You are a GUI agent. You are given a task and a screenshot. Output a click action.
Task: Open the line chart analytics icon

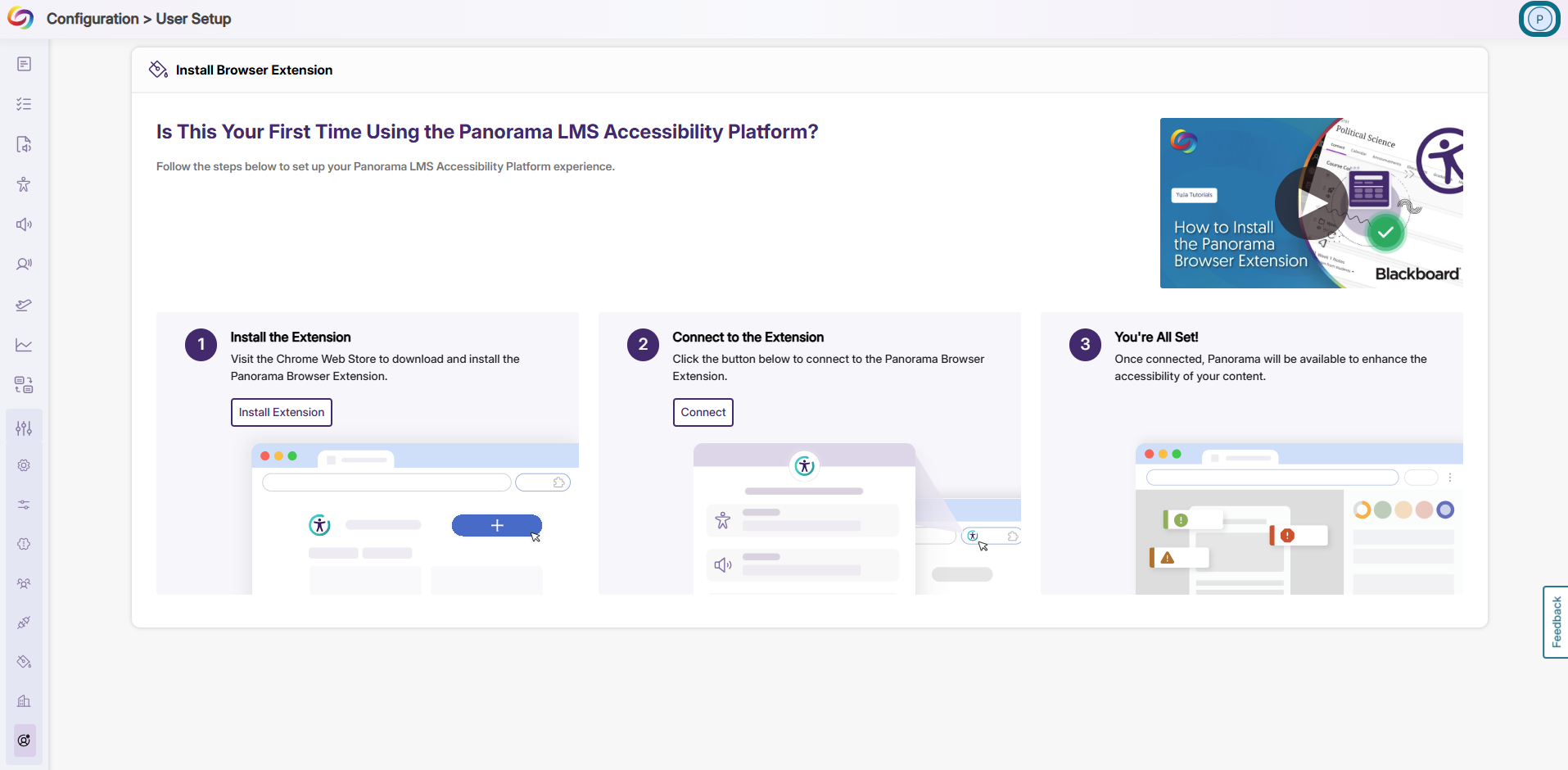24,345
